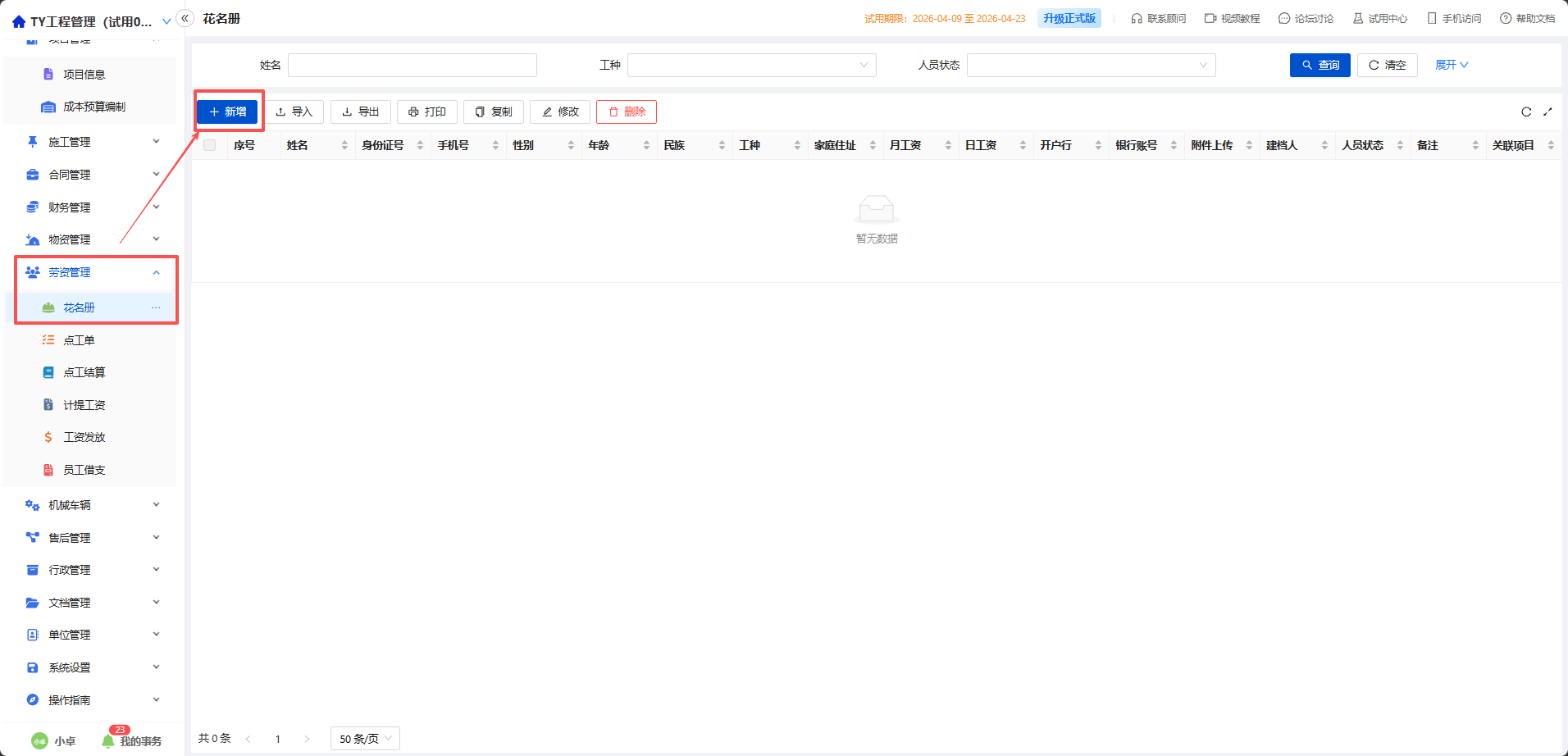Open the 人员状态 dropdown filter
Screen dimensions: 1568x756
coord(1092,65)
